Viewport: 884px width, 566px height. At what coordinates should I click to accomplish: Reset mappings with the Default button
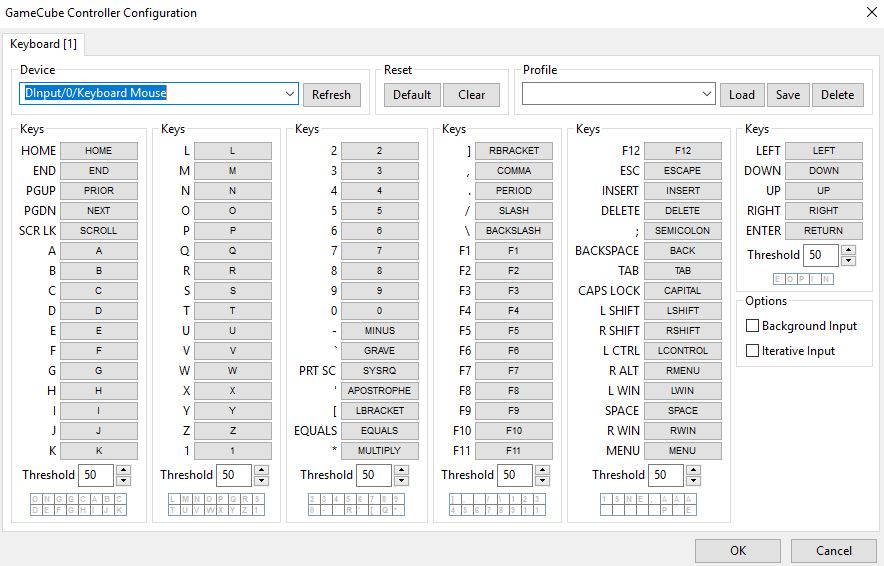pyautogui.click(x=412, y=95)
